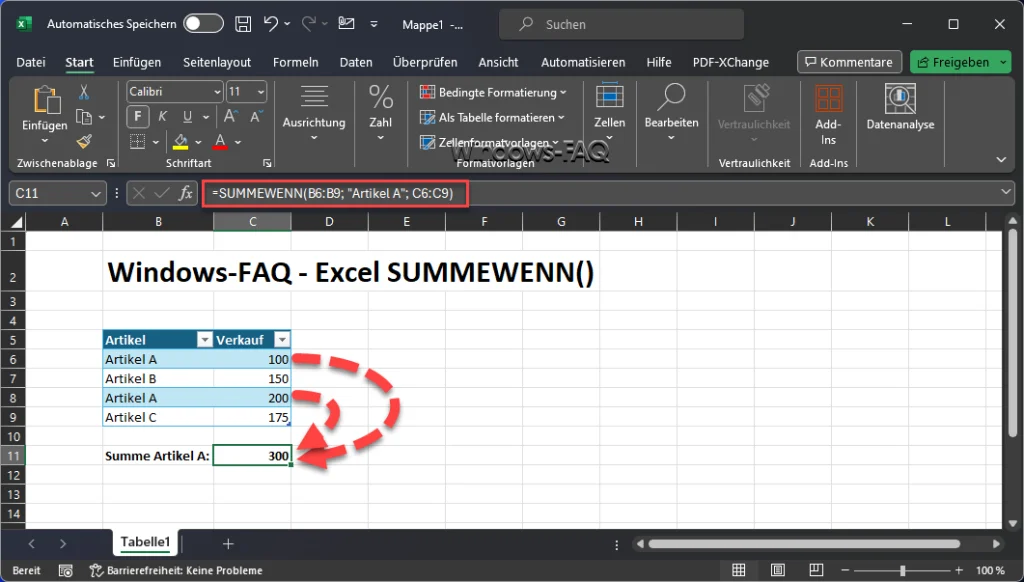Open the Ausrichtung alignment group

[313, 114]
